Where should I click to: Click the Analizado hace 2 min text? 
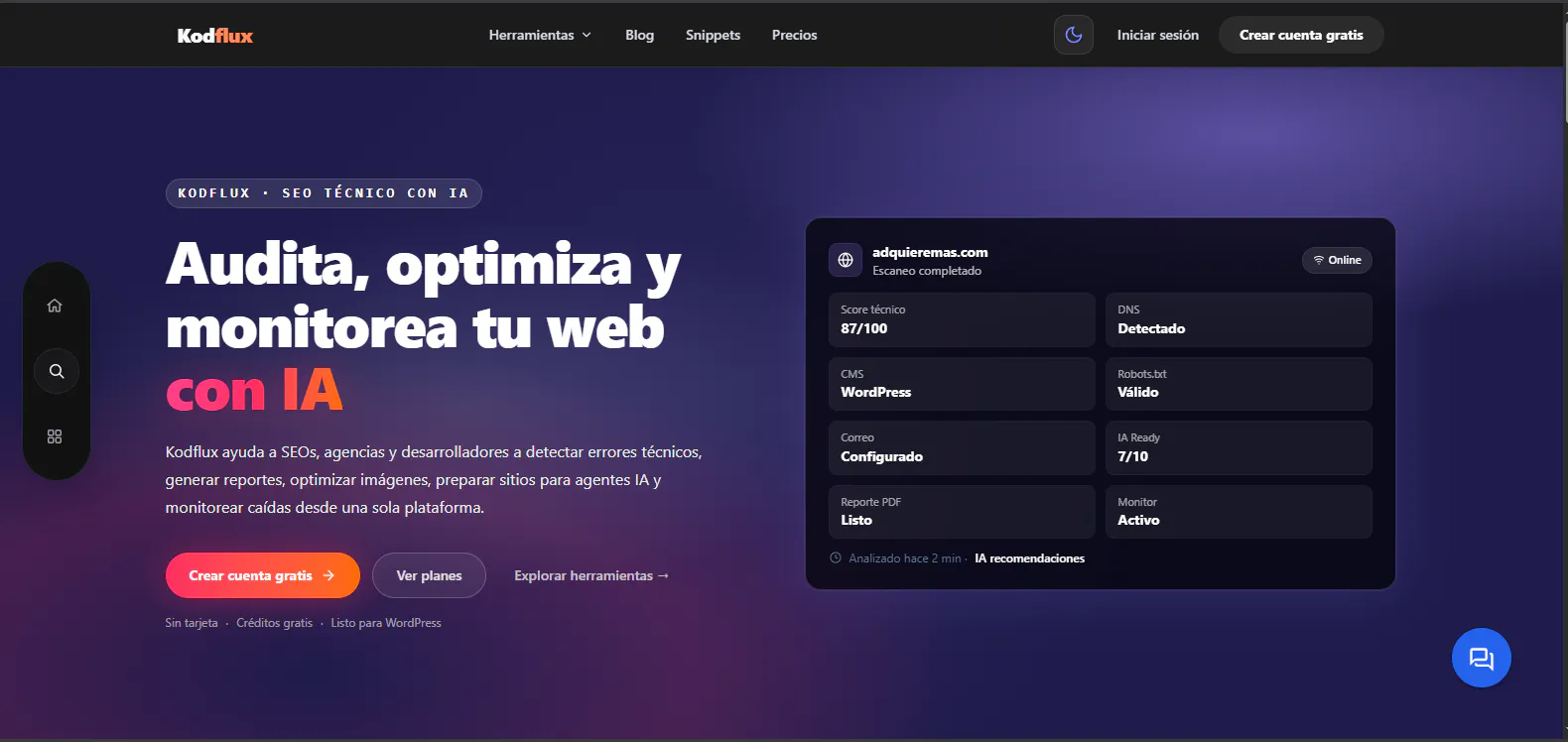(905, 558)
